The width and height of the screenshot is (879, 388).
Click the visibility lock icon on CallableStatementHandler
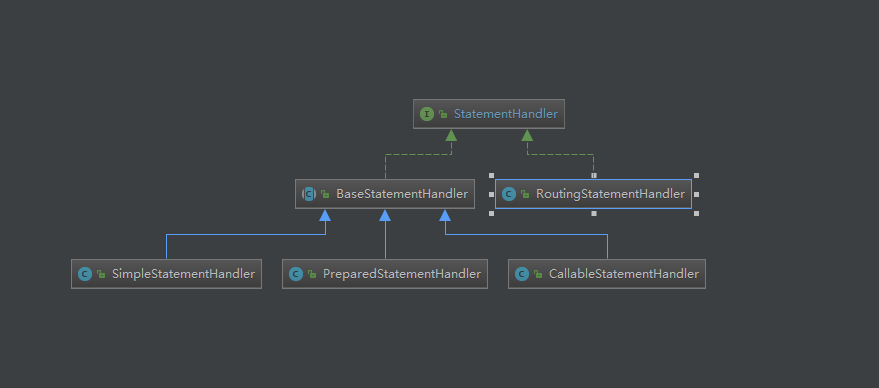coord(538,275)
